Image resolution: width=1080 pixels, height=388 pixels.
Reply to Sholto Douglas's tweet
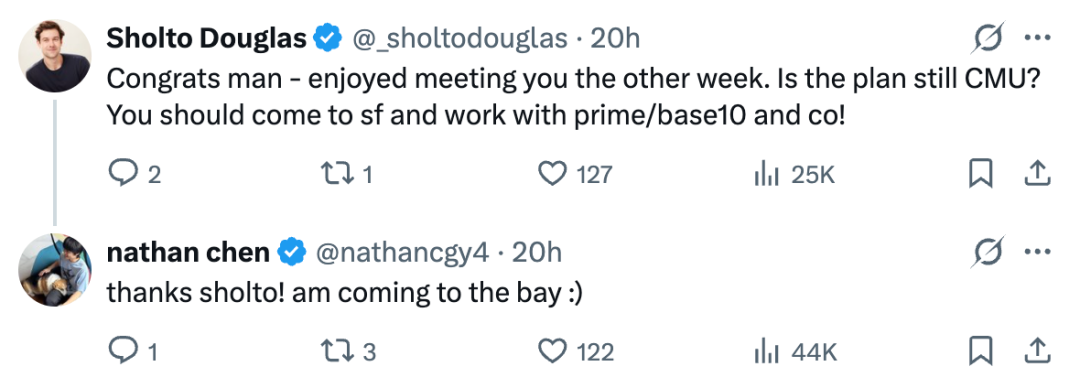[123, 174]
